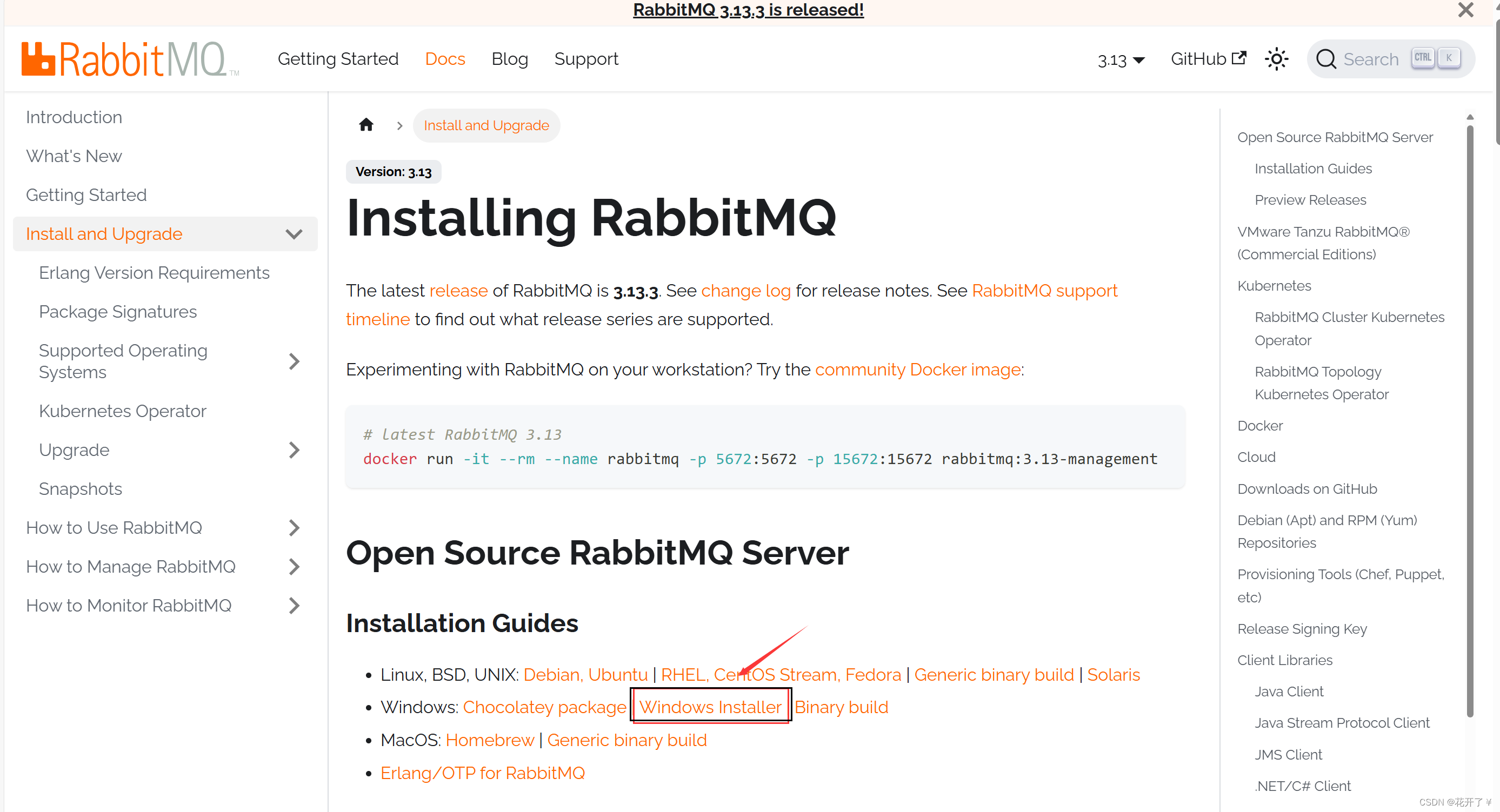1500x812 pixels.
Task: Jump to JMS Client in TOC
Action: [x=1288, y=755]
